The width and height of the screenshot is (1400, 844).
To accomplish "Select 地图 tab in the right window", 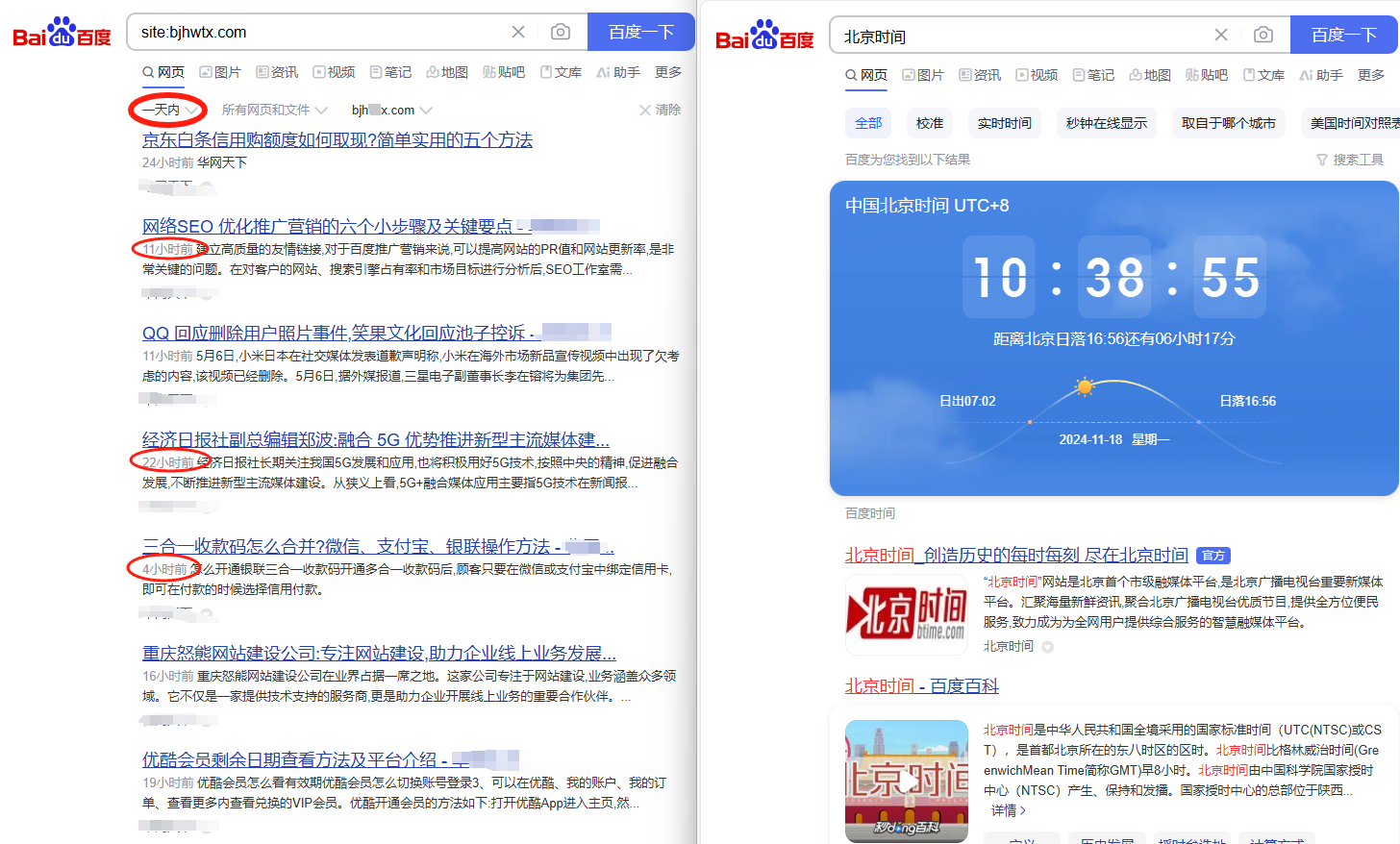I will pos(1150,75).
